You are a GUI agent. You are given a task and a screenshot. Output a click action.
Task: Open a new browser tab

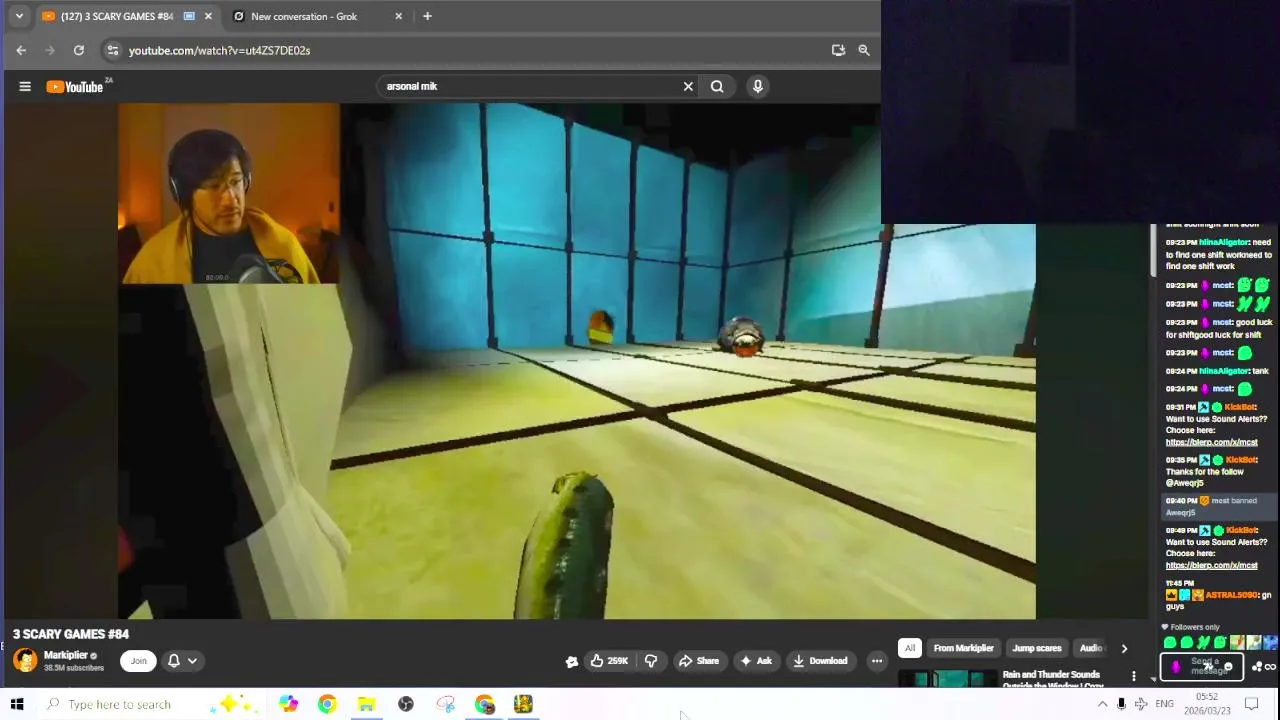pos(427,16)
